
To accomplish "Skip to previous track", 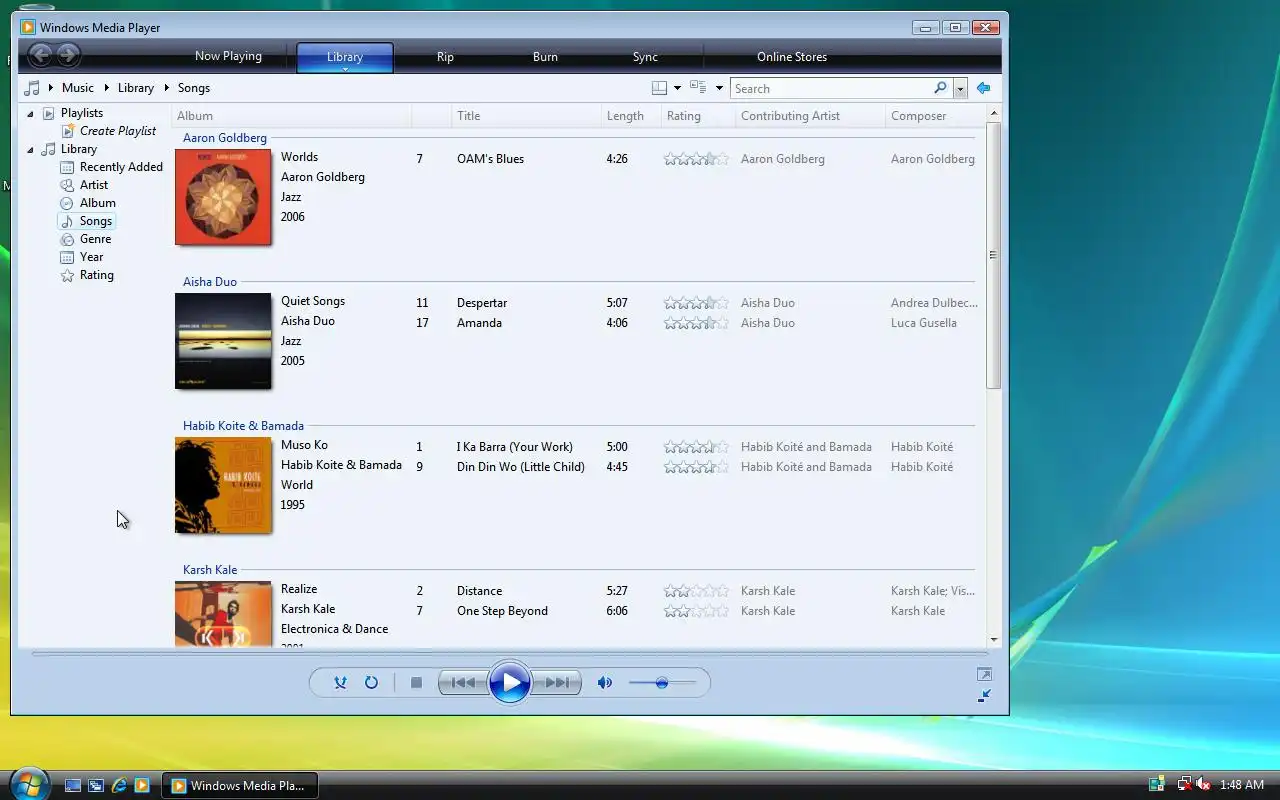I will 463,682.
